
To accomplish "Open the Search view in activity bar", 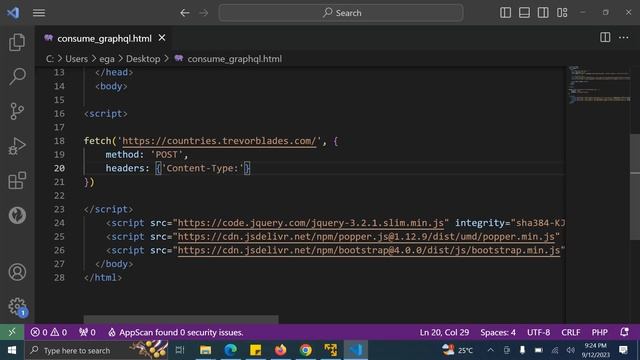I will (17, 76).
